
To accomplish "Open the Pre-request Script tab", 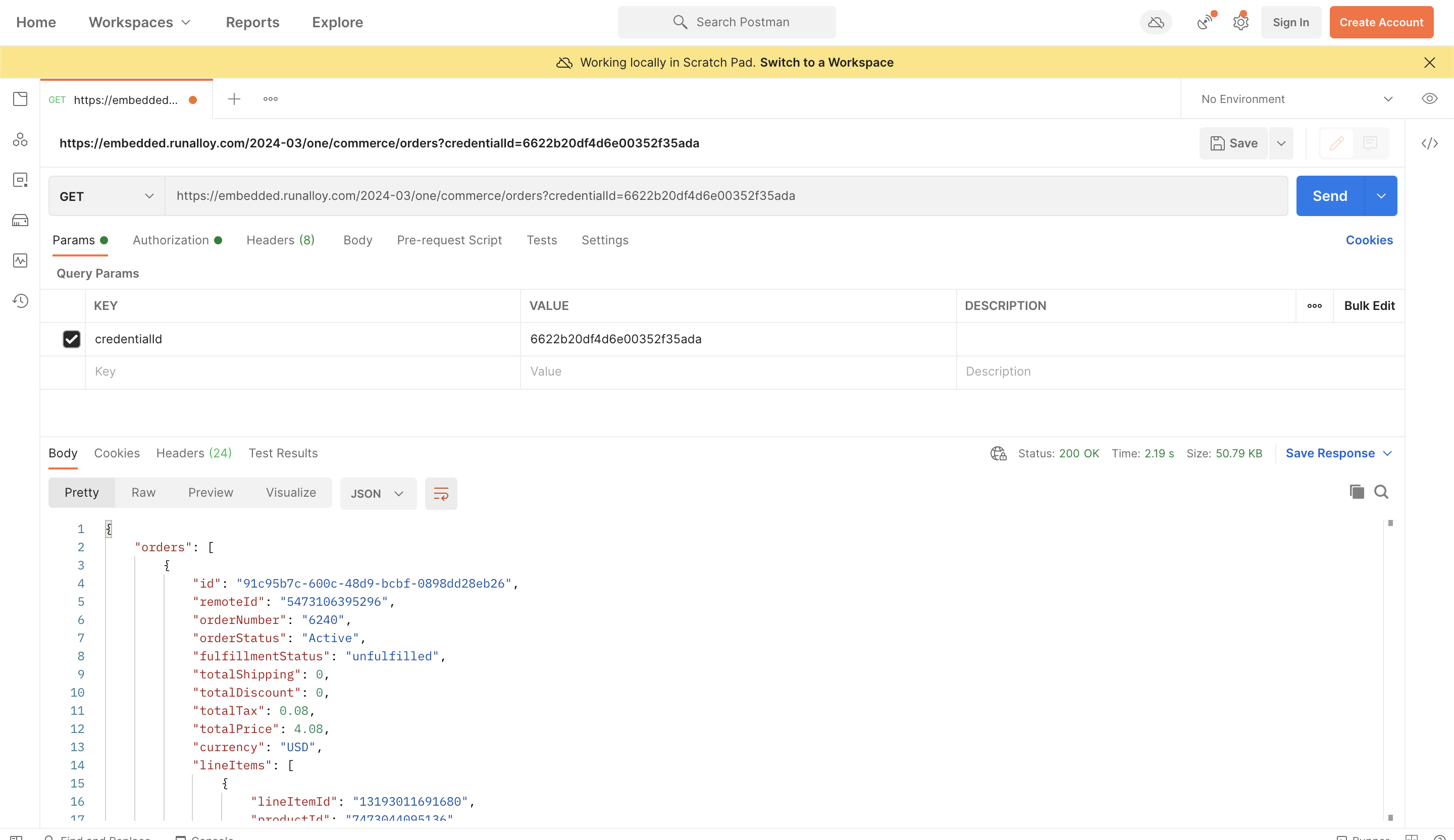I will coord(449,240).
